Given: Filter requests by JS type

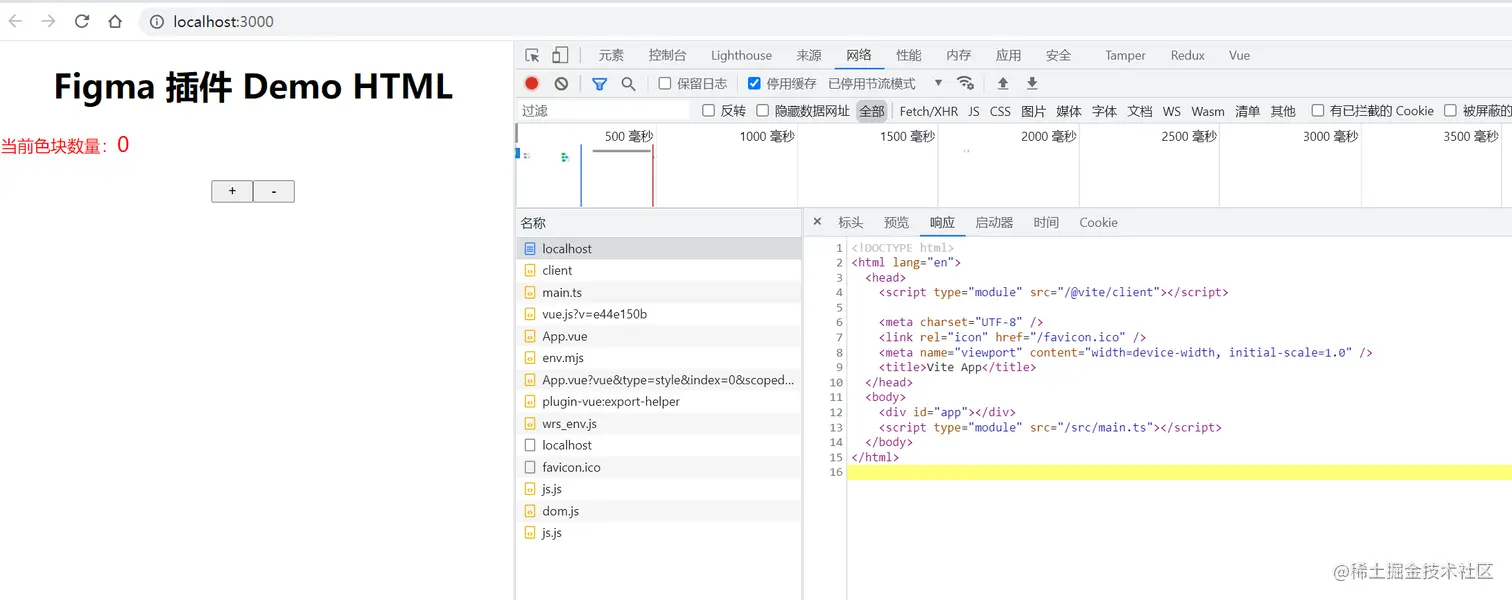Looking at the screenshot, I should coord(974,111).
